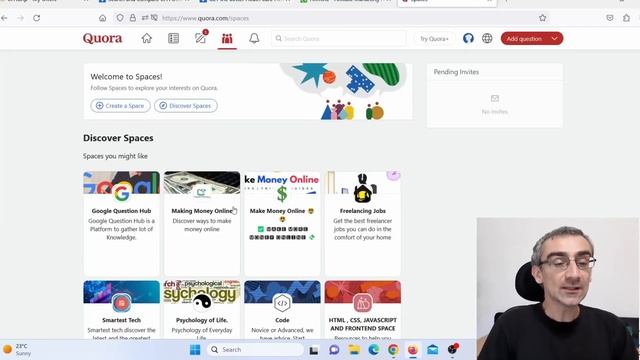Bookmark page with star icon
Viewport: 640px width, 360px height.
pos(542,18)
